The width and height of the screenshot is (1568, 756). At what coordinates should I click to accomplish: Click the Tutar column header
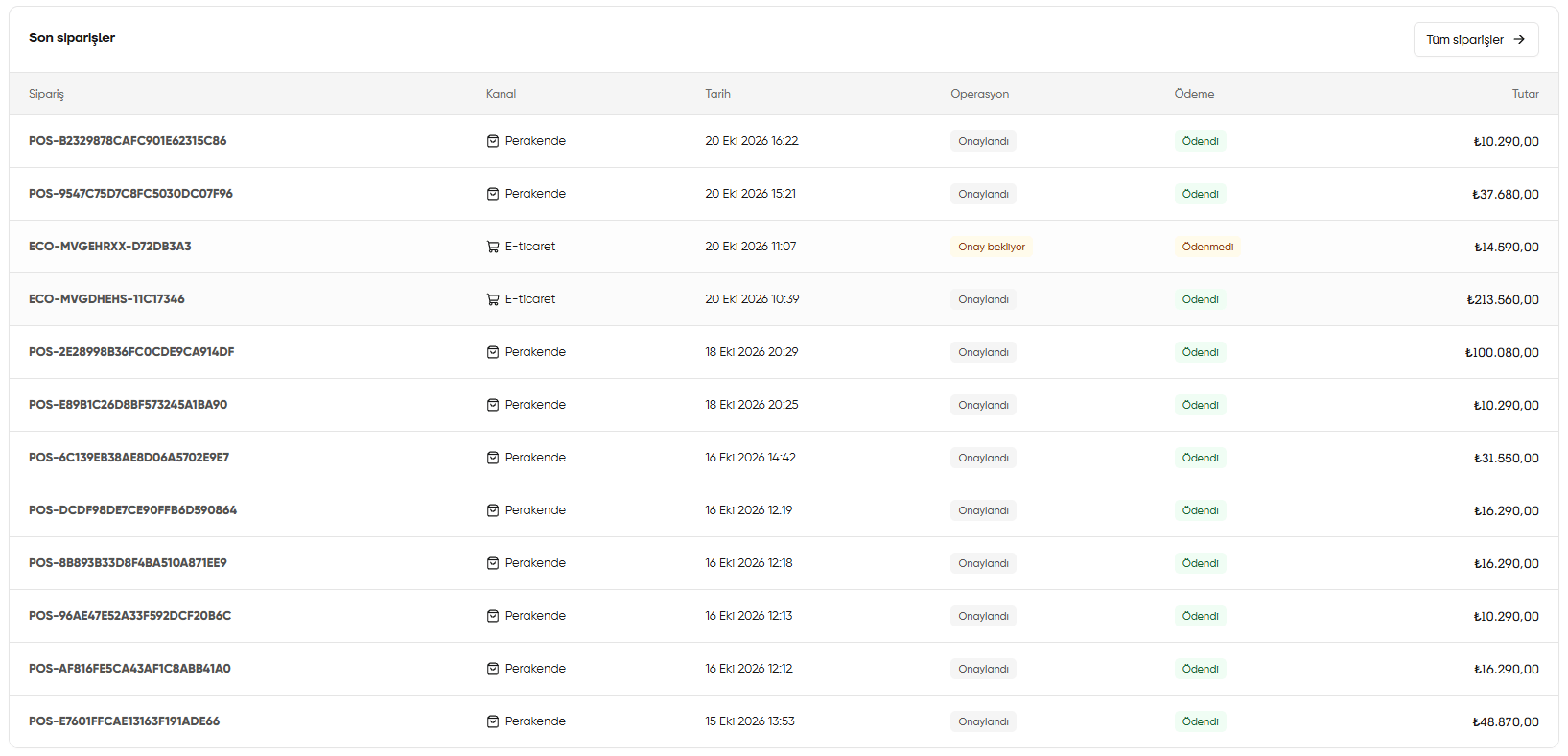(1526, 94)
